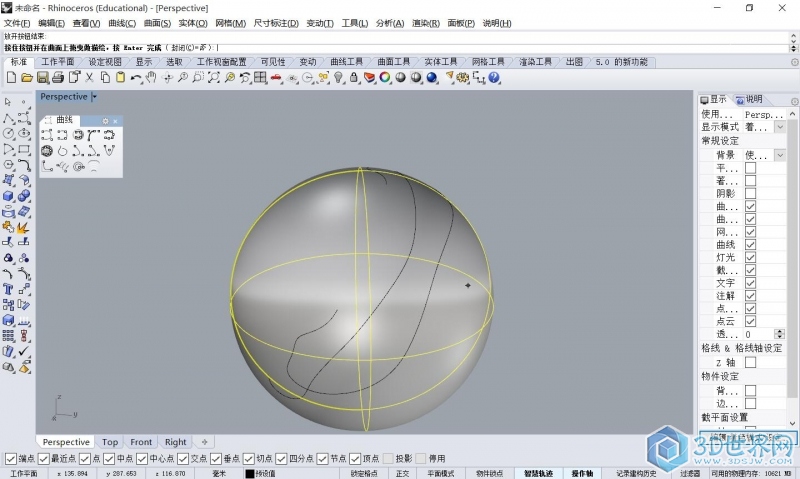Viewport: 800px width, 479px height.
Task: Click the Copy icon in toolbar
Action: pyautogui.click(x=105, y=78)
